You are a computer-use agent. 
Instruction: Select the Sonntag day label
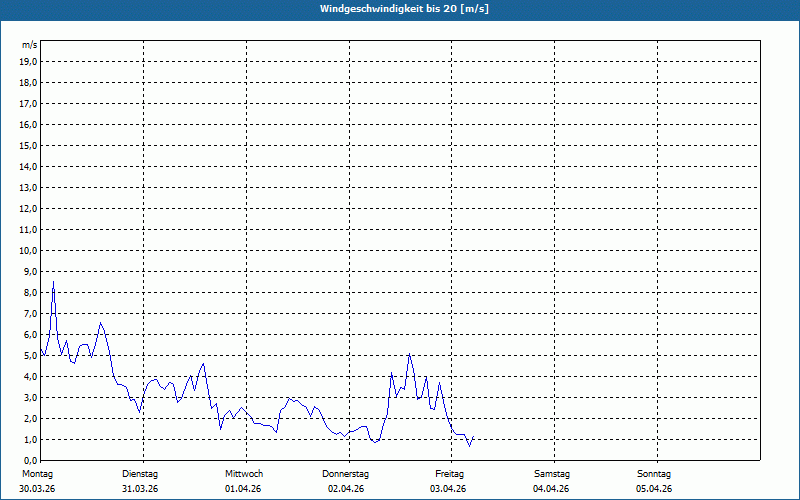point(654,473)
